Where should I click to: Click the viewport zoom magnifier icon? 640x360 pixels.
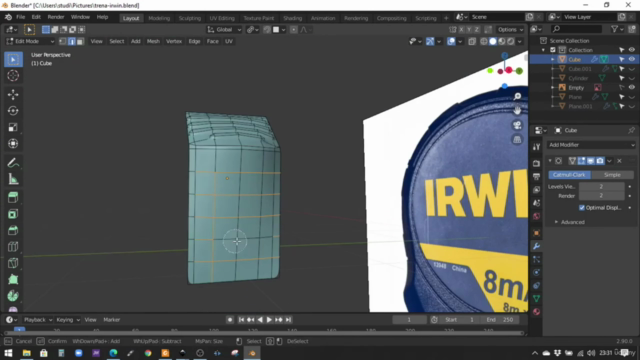[x=517, y=96]
